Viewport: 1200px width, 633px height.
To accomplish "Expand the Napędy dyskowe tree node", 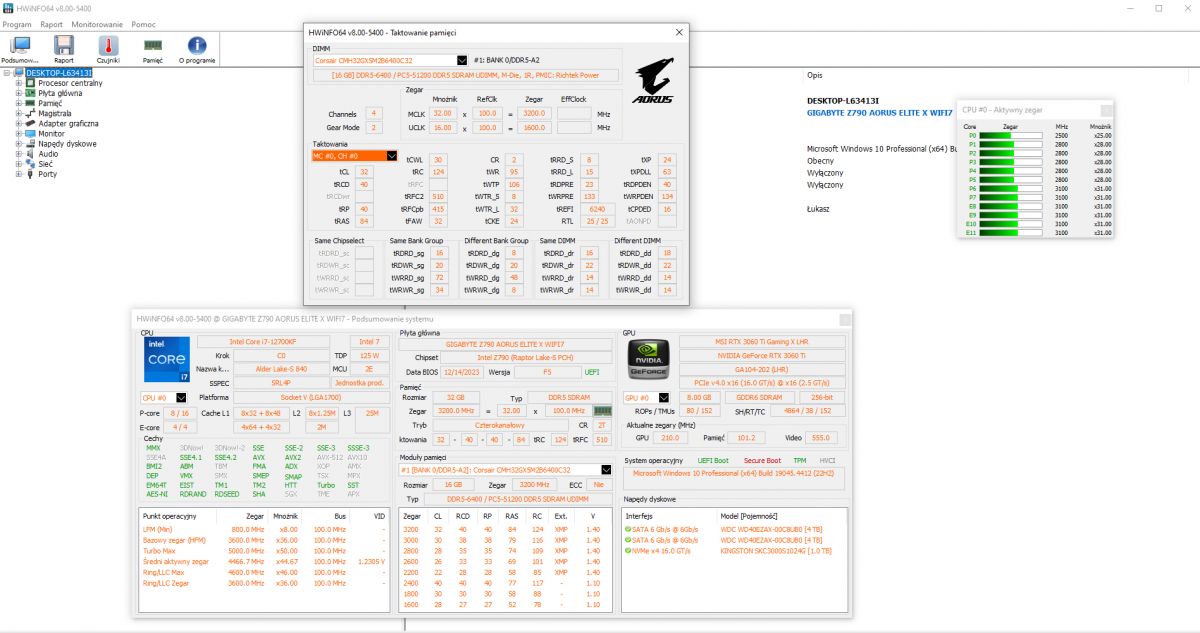I will coord(18,143).
